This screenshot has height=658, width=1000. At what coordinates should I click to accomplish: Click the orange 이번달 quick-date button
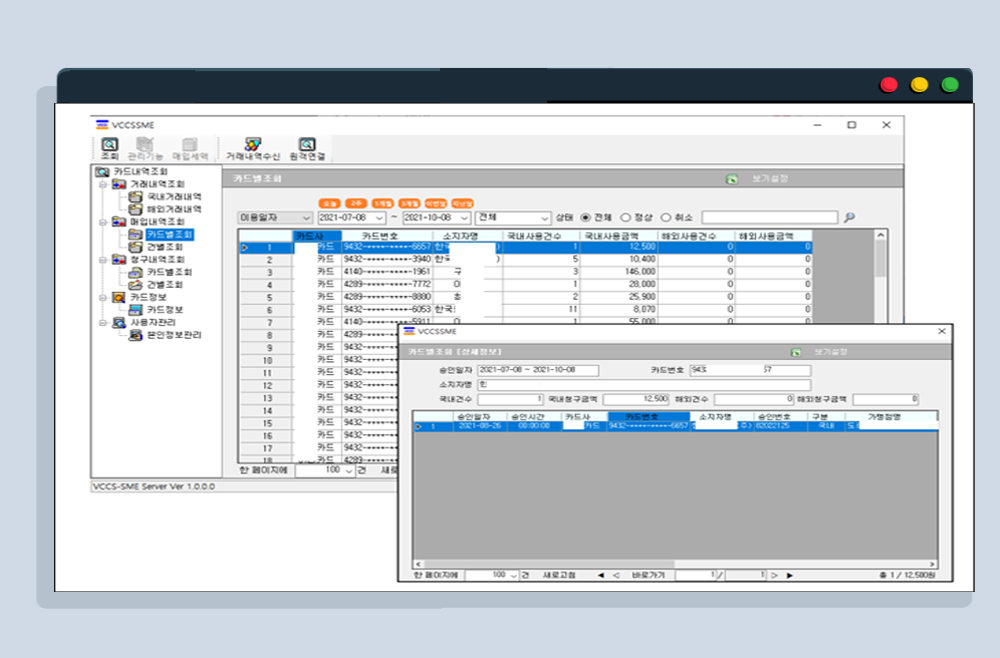(x=436, y=203)
